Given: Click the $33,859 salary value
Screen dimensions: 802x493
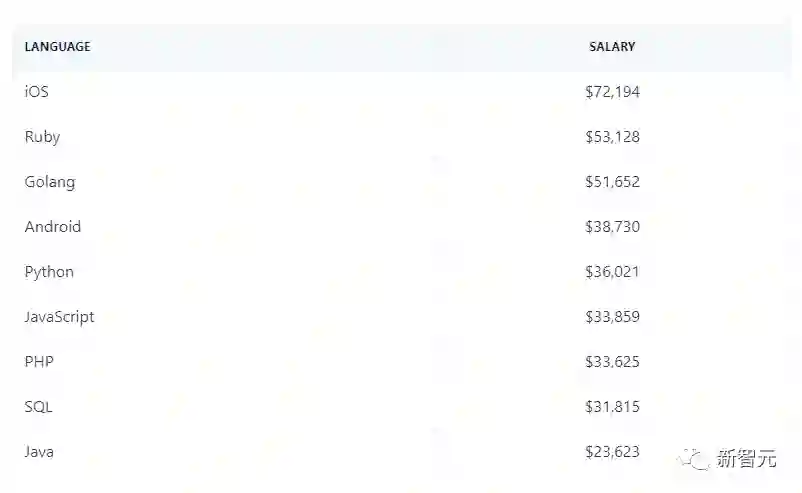Looking at the screenshot, I should [612, 317].
